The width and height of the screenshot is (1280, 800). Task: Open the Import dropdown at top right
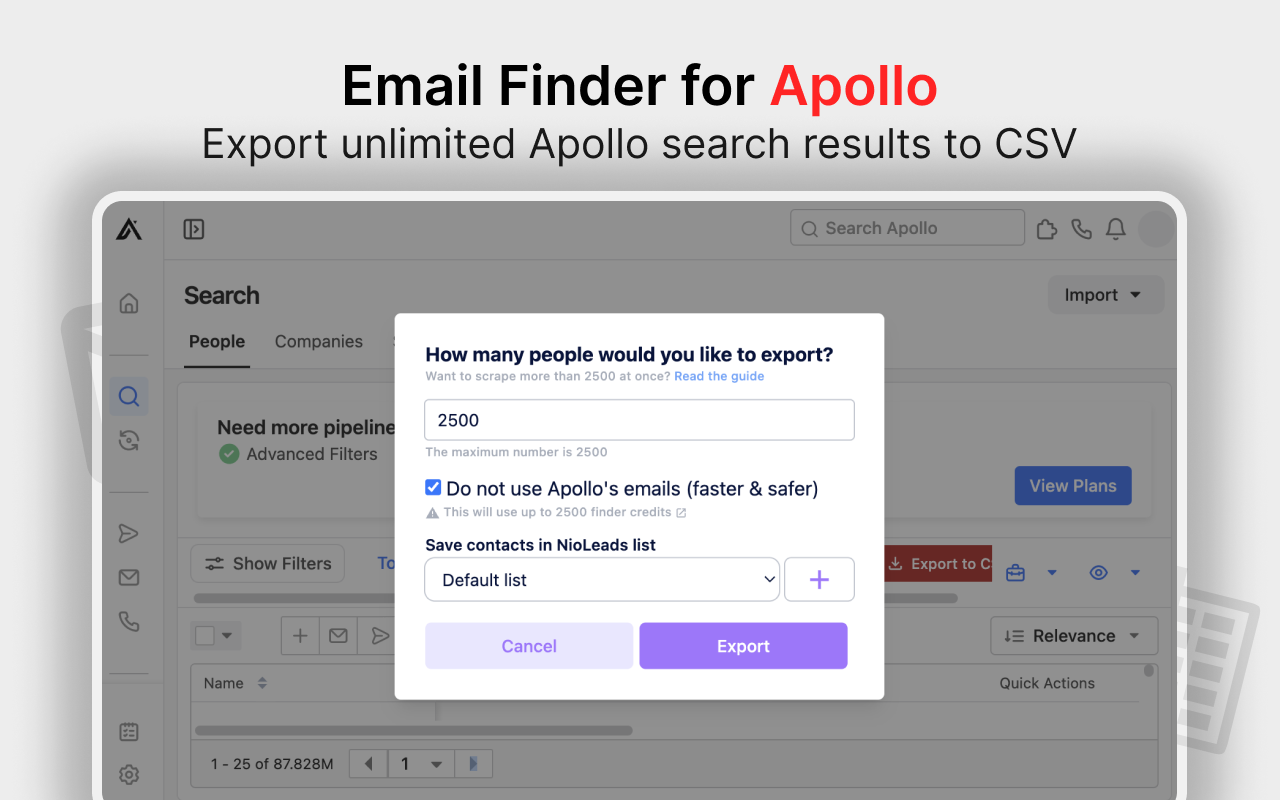coord(1105,294)
